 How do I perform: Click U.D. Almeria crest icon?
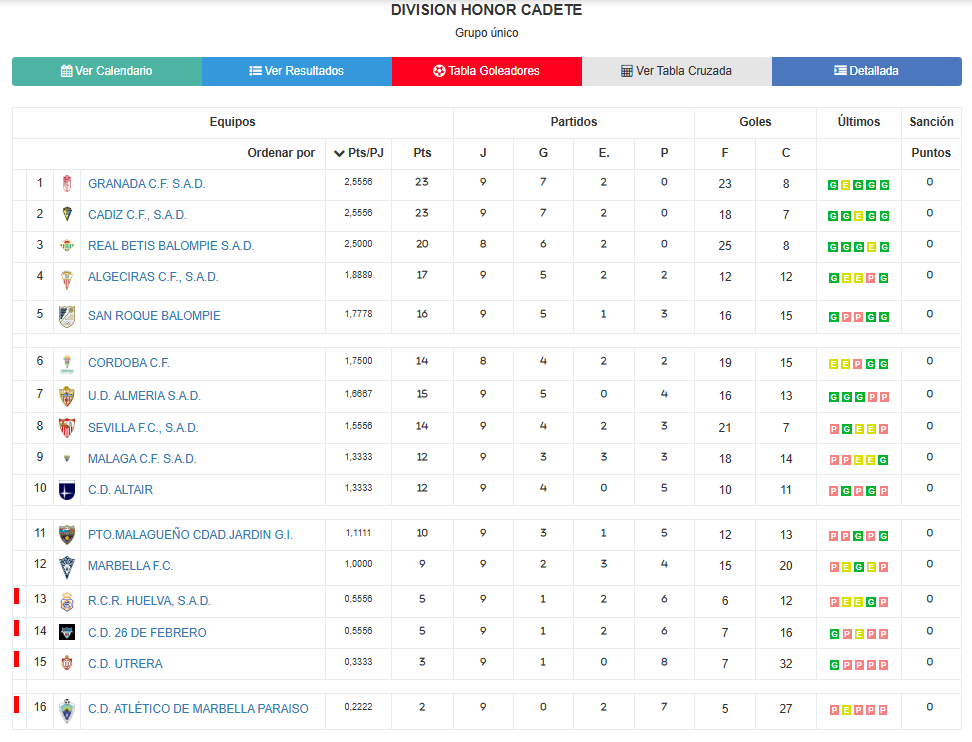(x=67, y=396)
